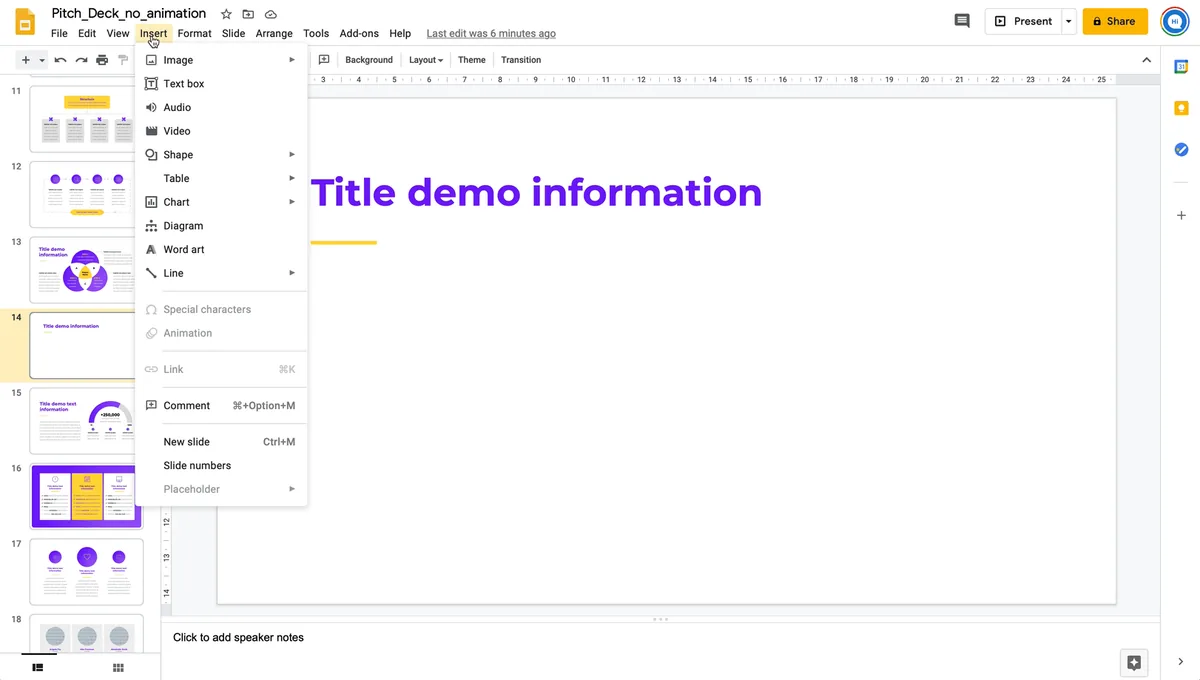The height and width of the screenshot is (680, 1200).
Task: Open account profile avatar
Action: 1174,21
